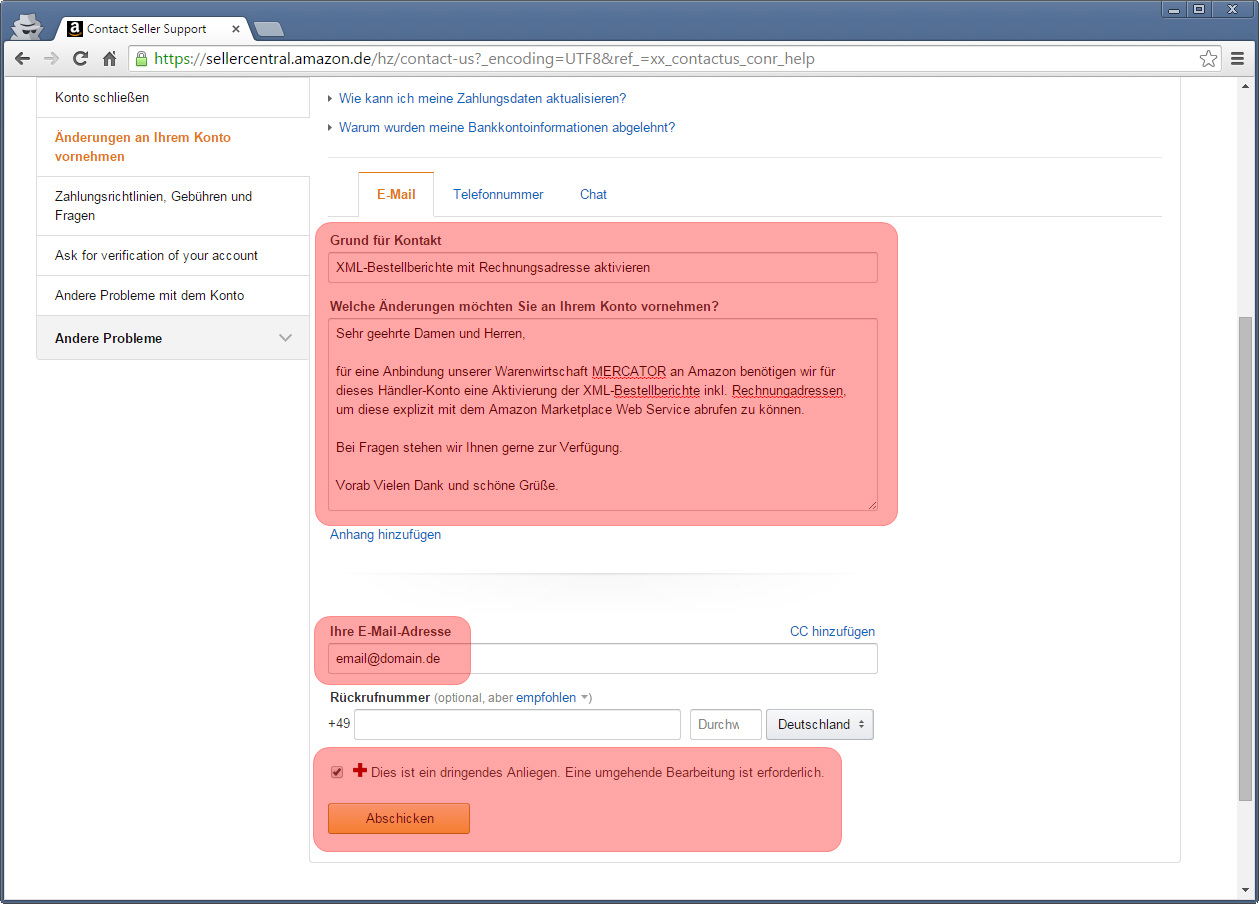The height and width of the screenshot is (904, 1259).
Task: Switch to the Telefonnummer tab
Action: pos(498,194)
